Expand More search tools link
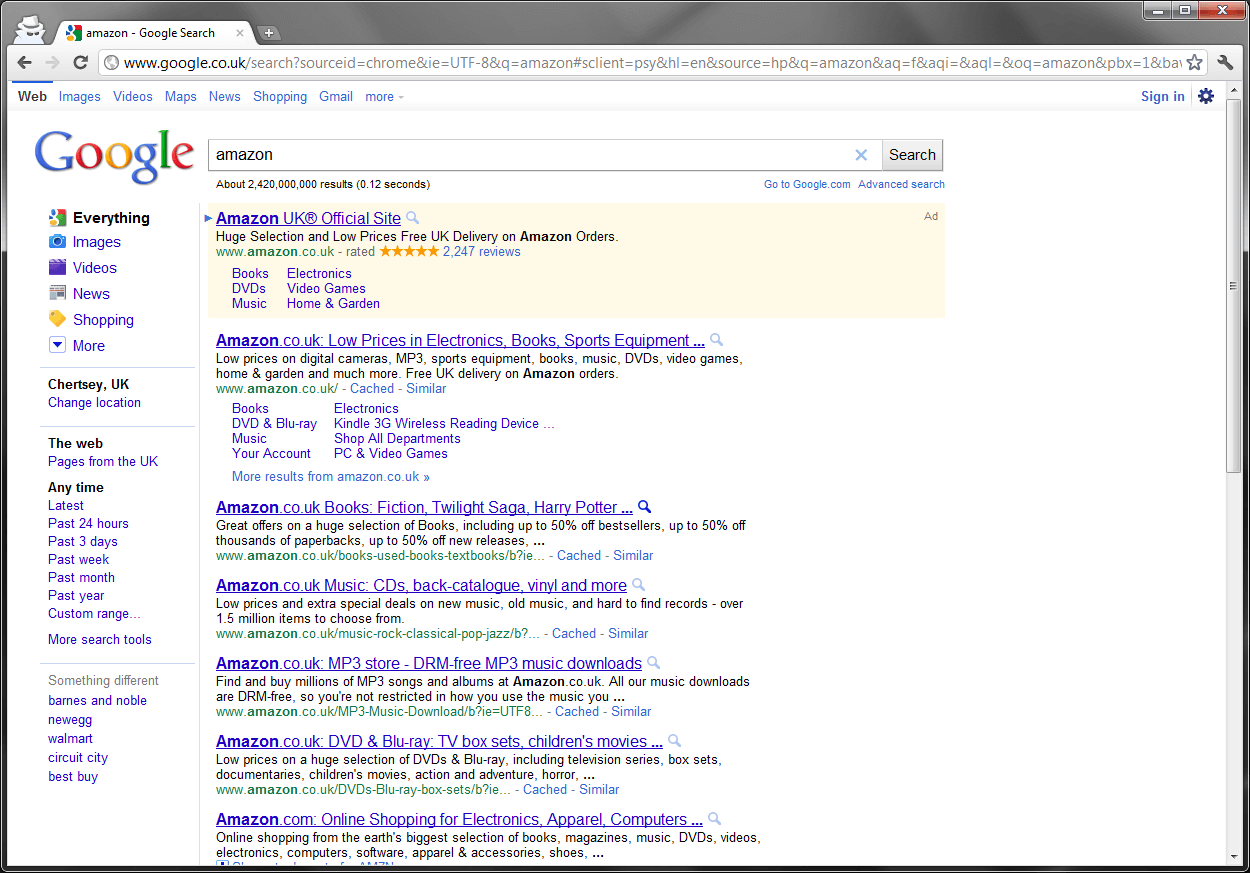The height and width of the screenshot is (873, 1250). tap(100, 639)
